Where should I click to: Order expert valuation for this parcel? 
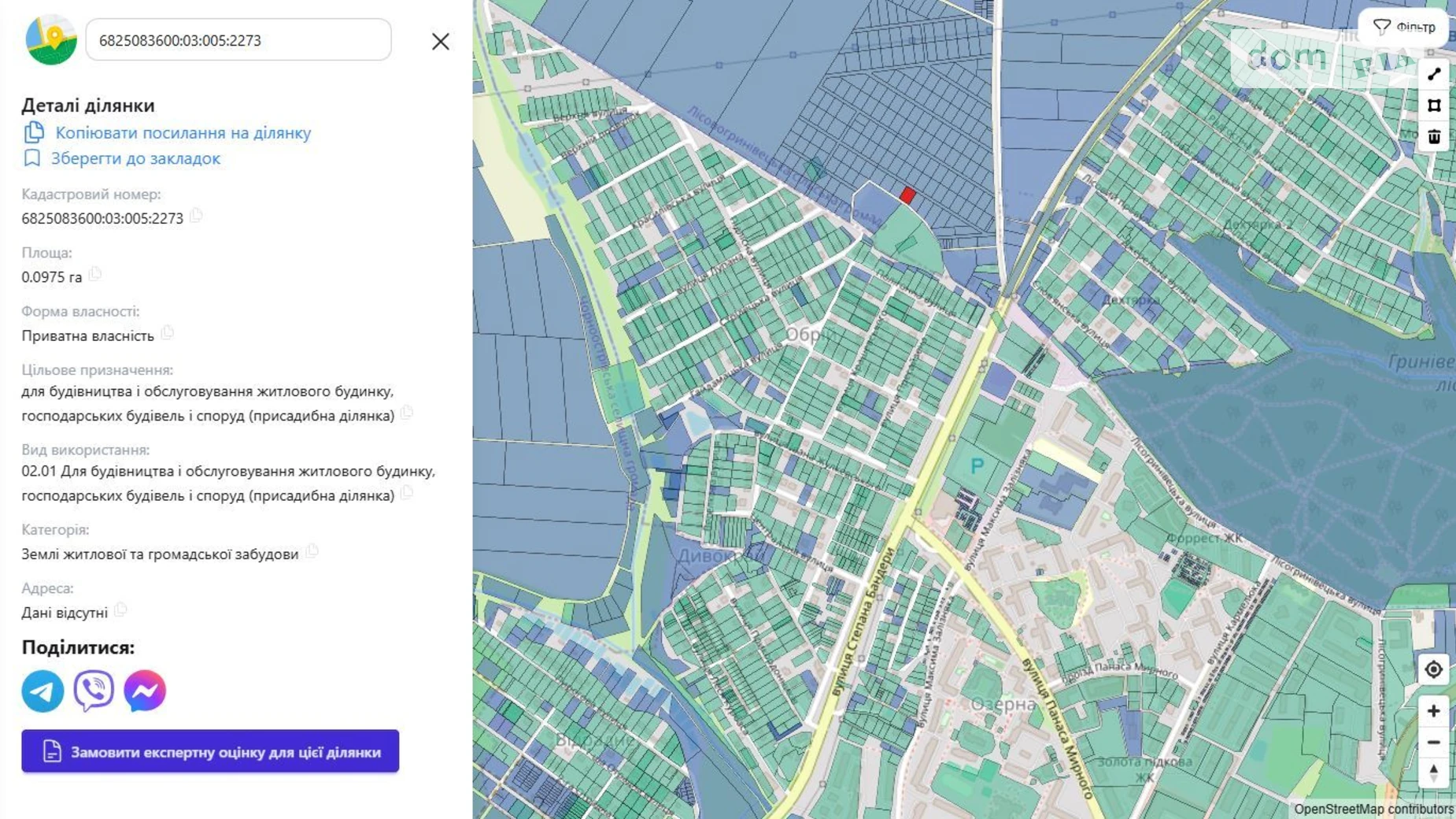[x=210, y=751]
